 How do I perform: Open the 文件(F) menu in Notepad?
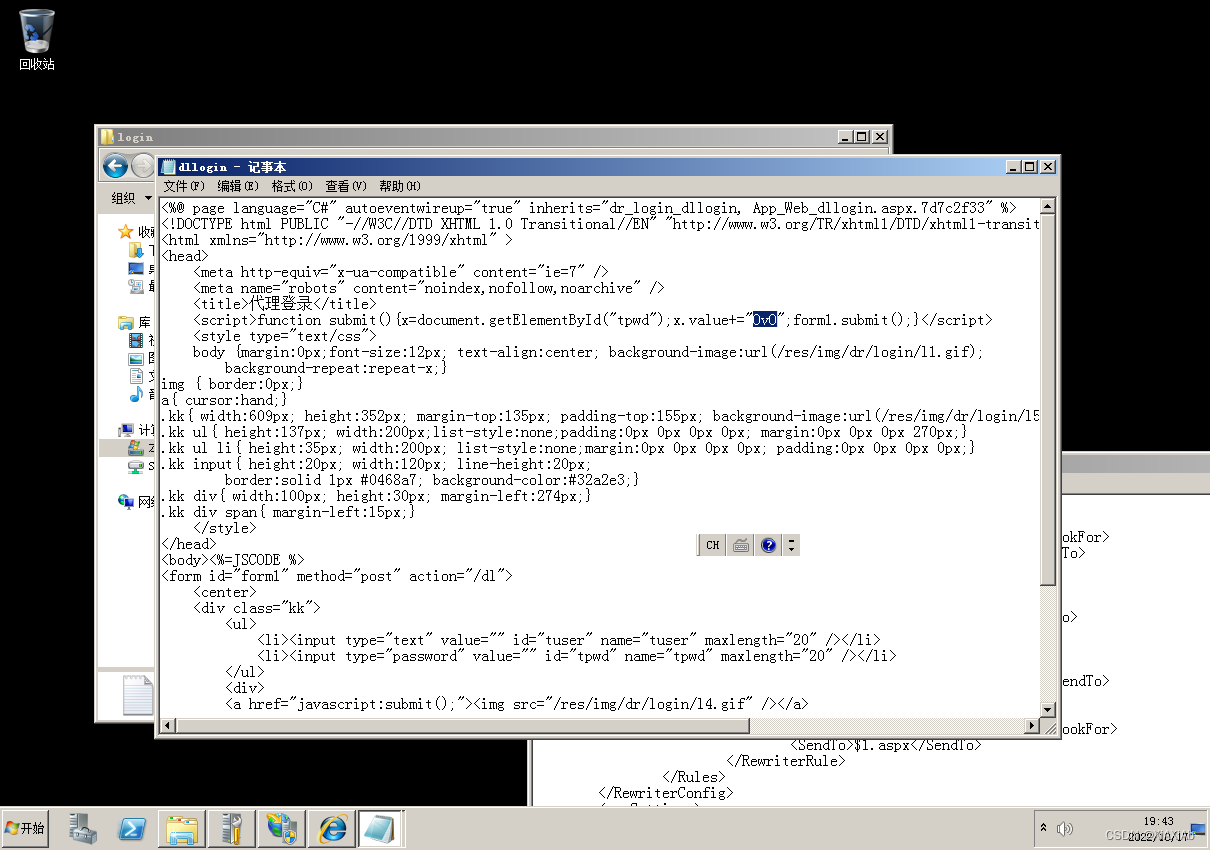pyautogui.click(x=184, y=186)
